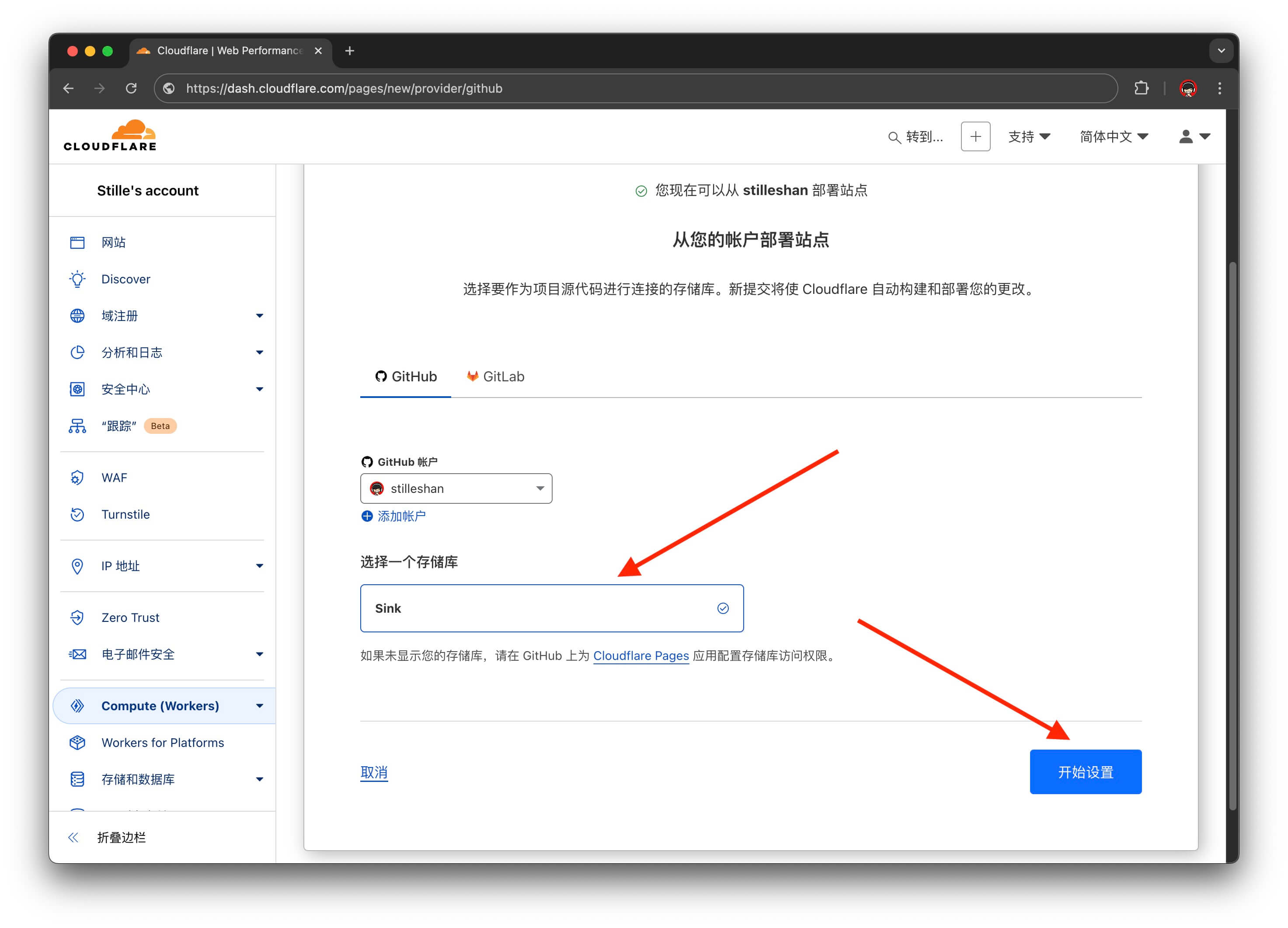Click the 分析和日志 chart icon
The height and width of the screenshot is (928, 1288).
(x=77, y=352)
